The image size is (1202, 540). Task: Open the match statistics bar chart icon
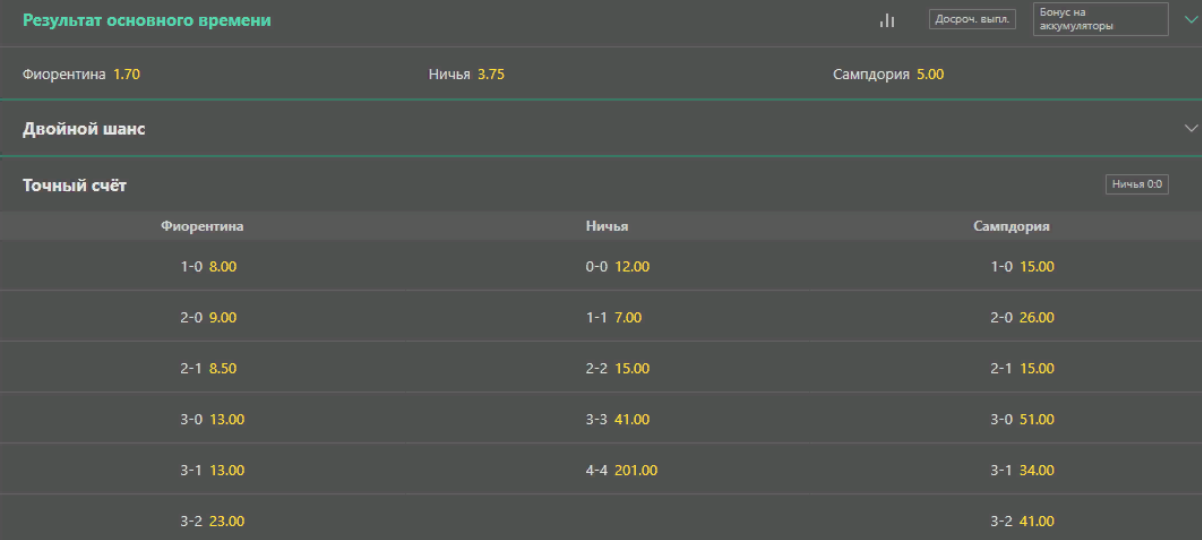click(887, 20)
